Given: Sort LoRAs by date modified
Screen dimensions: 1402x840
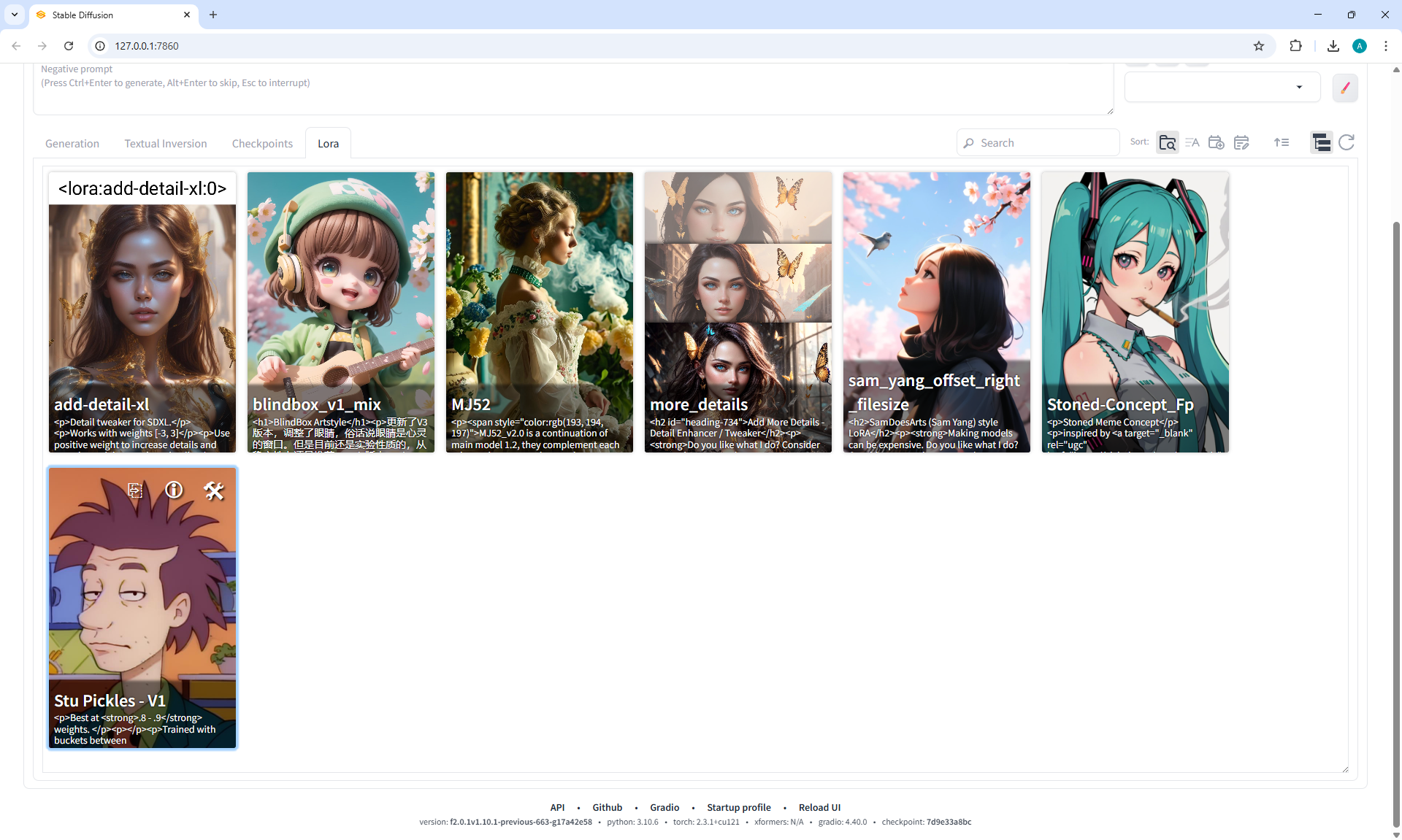Looking at the screenshot, I should tap(1241, 143).
